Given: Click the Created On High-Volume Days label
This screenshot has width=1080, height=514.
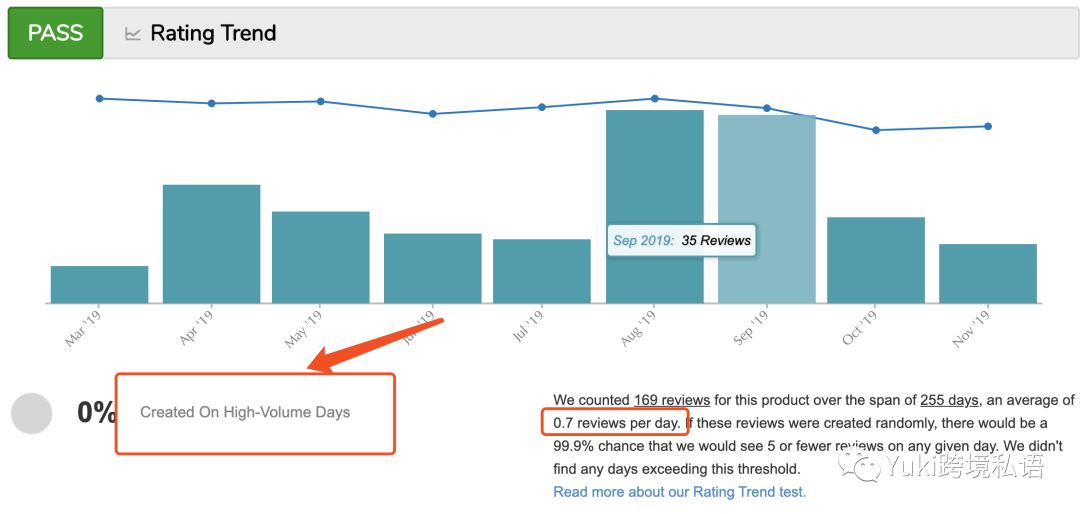Looking at the screenshot, I should point(245,412).
